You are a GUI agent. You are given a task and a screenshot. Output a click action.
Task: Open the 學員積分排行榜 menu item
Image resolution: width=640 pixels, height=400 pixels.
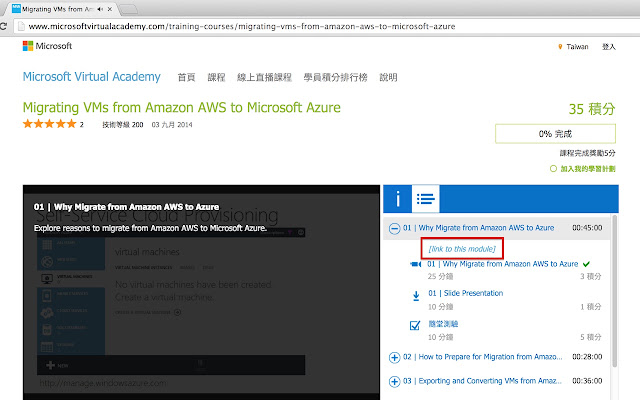(x=335, y=78)
